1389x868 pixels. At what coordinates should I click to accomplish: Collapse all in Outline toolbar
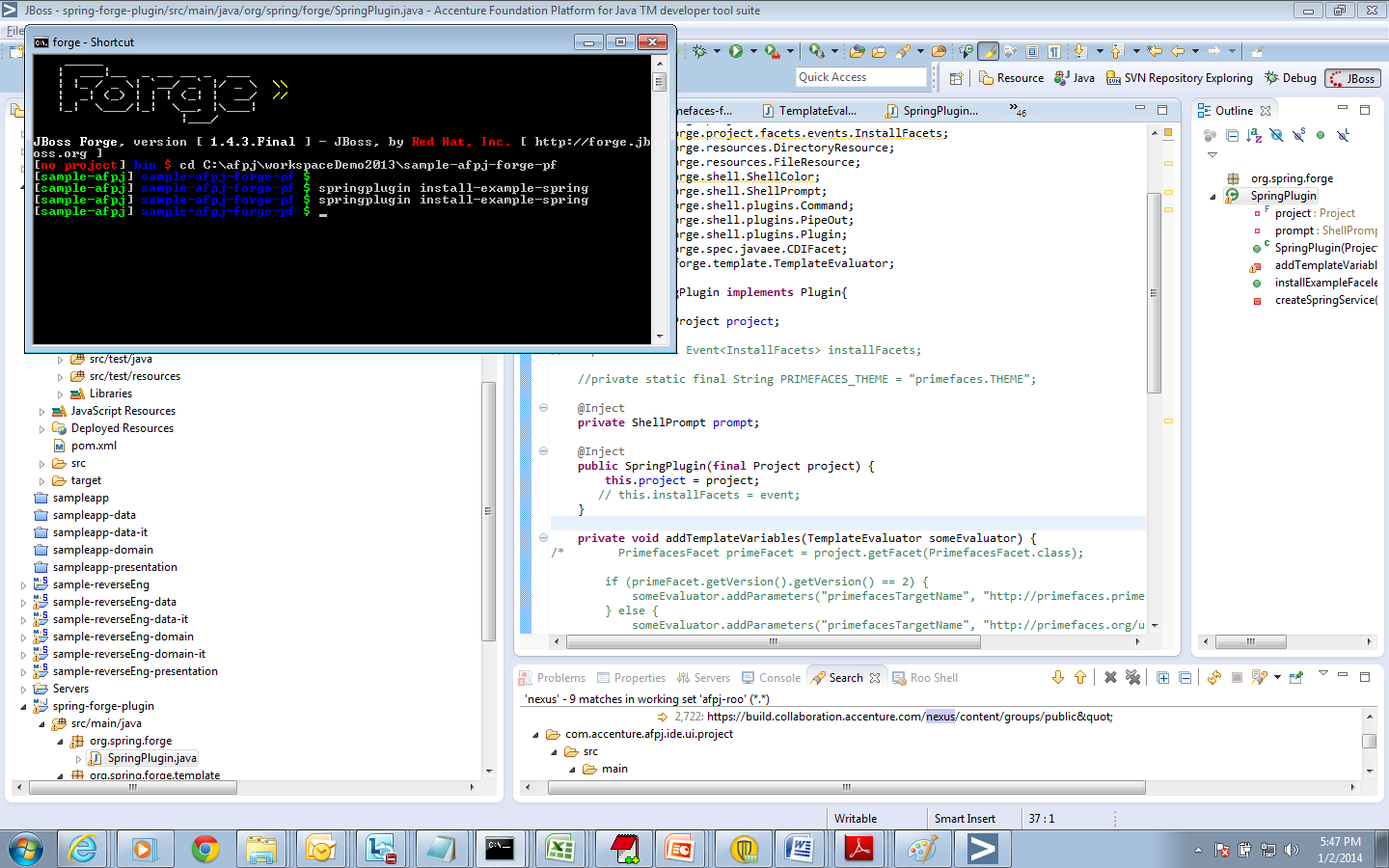(x=1232, y=135)
